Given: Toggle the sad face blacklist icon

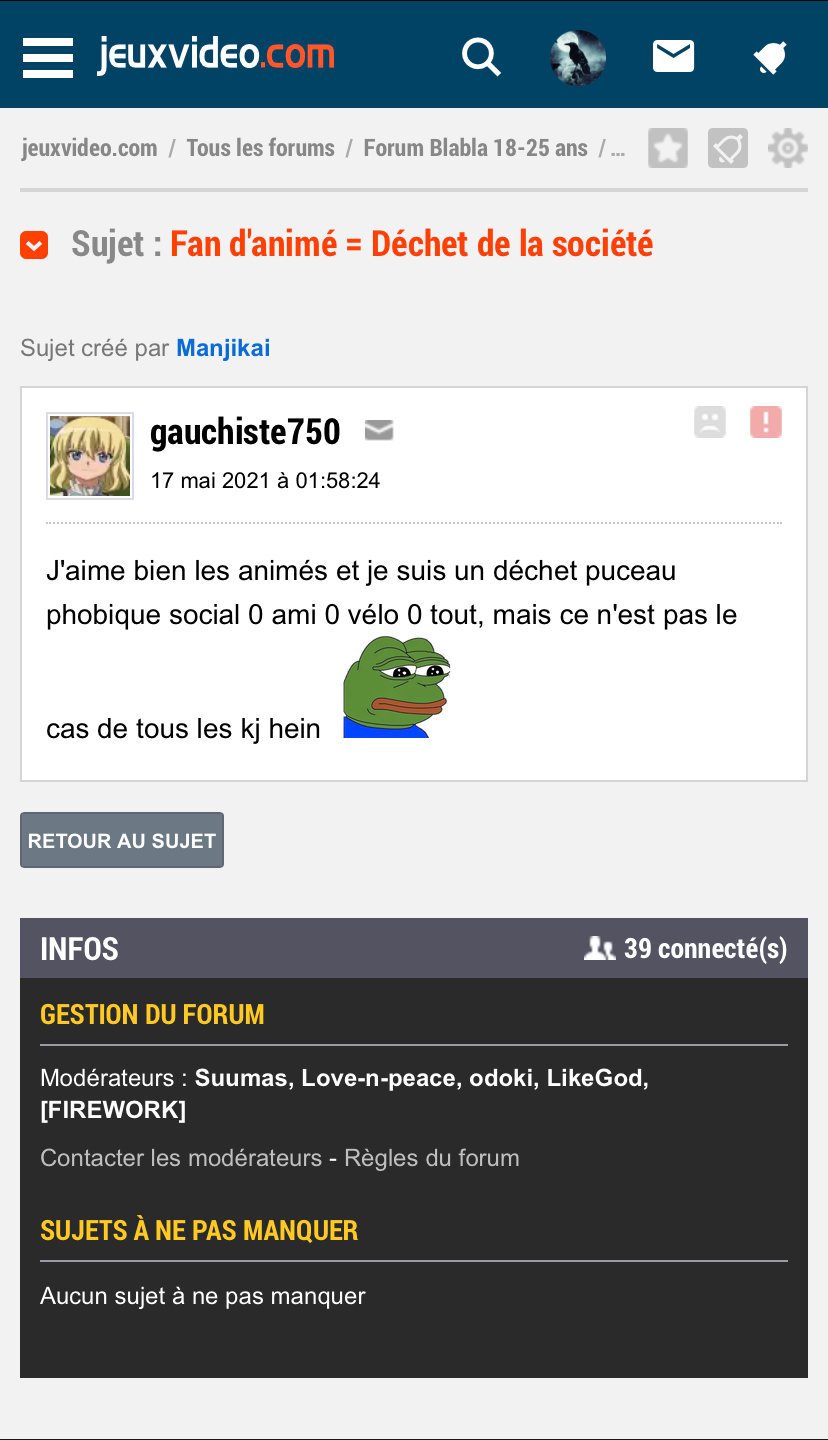Looking at the screenshot, I should click(x=710, y=423).
